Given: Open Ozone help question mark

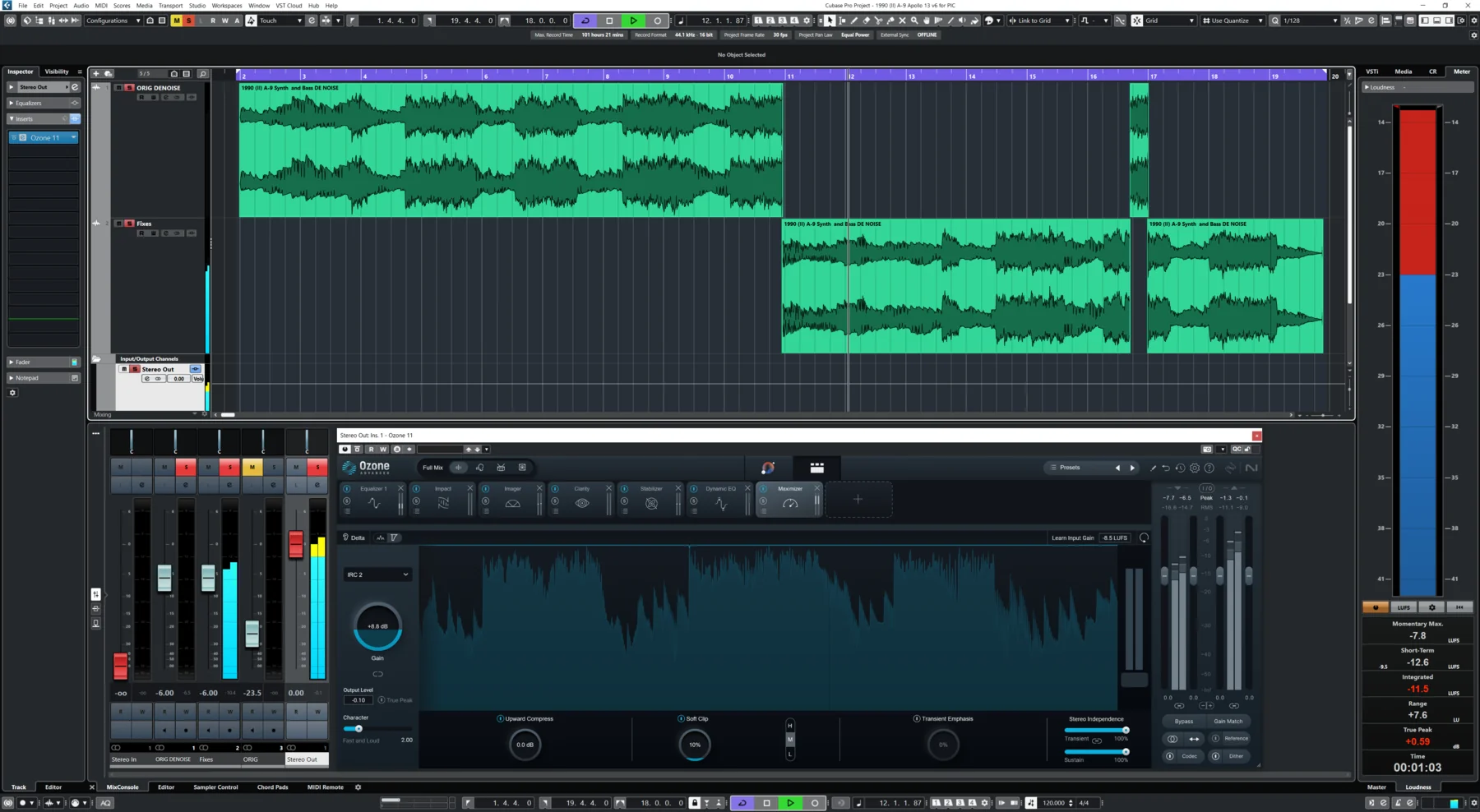Looking at the screenshot, I should [1209, 468].
